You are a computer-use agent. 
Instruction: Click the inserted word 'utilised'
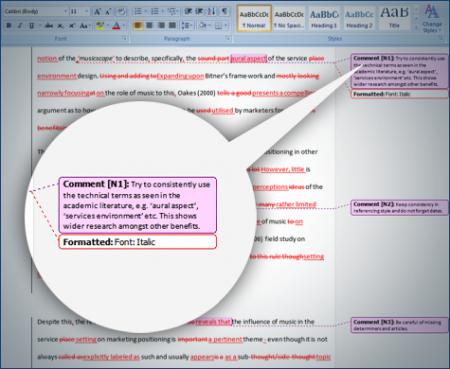pos(222,110)
